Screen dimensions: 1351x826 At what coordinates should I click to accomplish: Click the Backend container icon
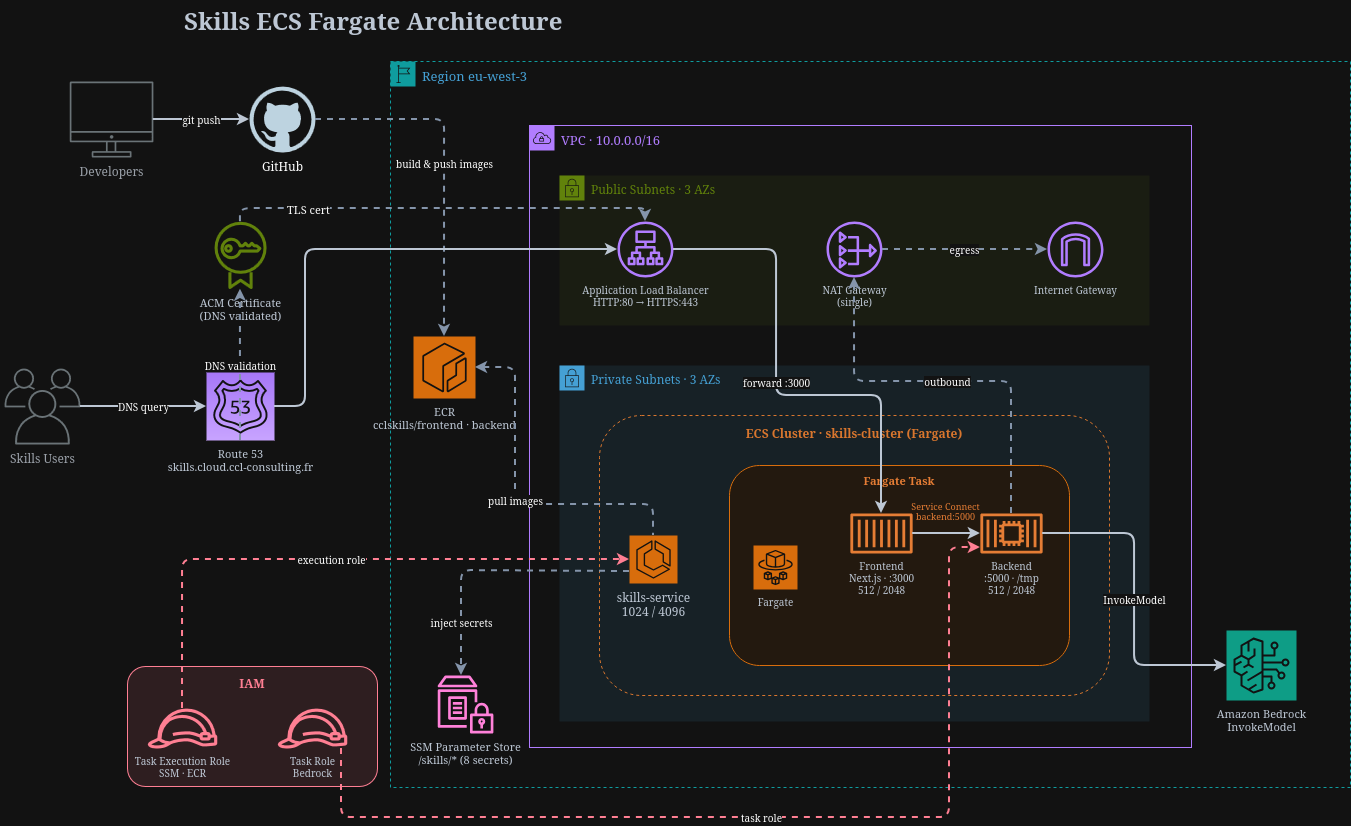pyautogui.click(x=1011, y=533)
